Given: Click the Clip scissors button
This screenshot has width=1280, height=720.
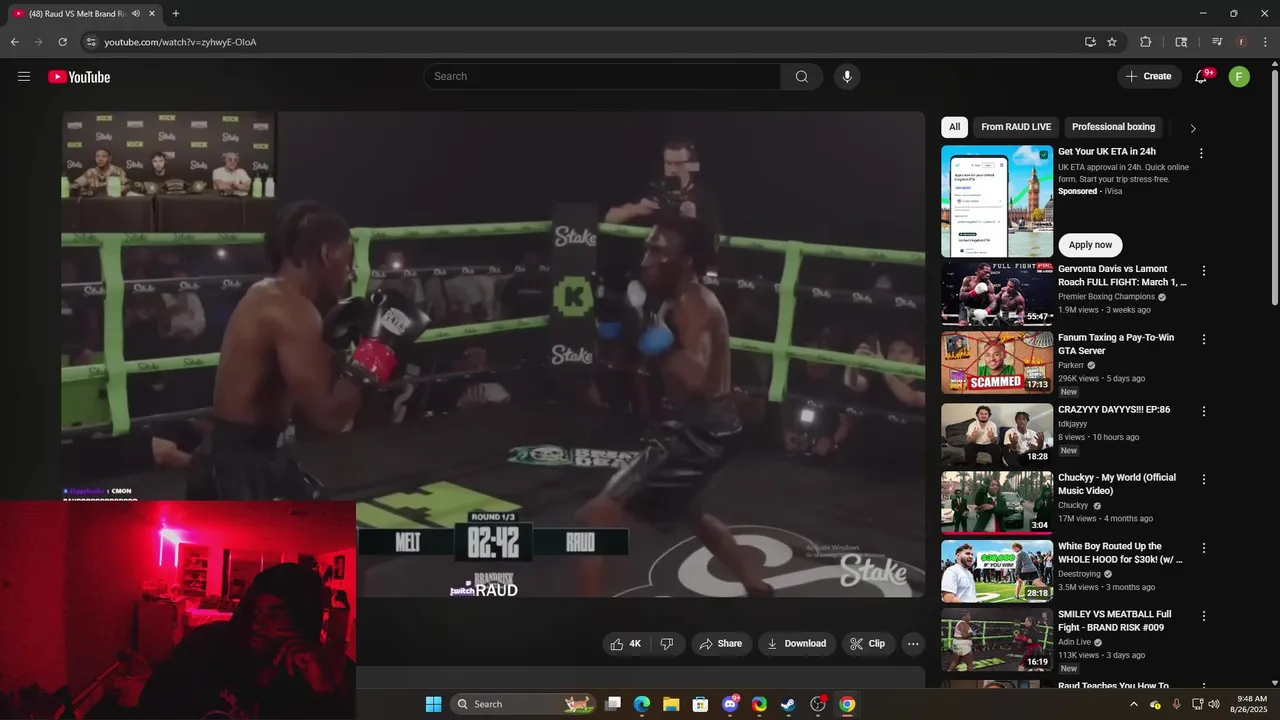Looking at the screenshot, I should tap(868, 644).
